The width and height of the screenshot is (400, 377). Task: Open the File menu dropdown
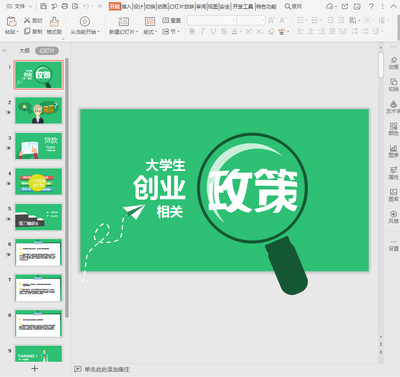coord(20,6)
